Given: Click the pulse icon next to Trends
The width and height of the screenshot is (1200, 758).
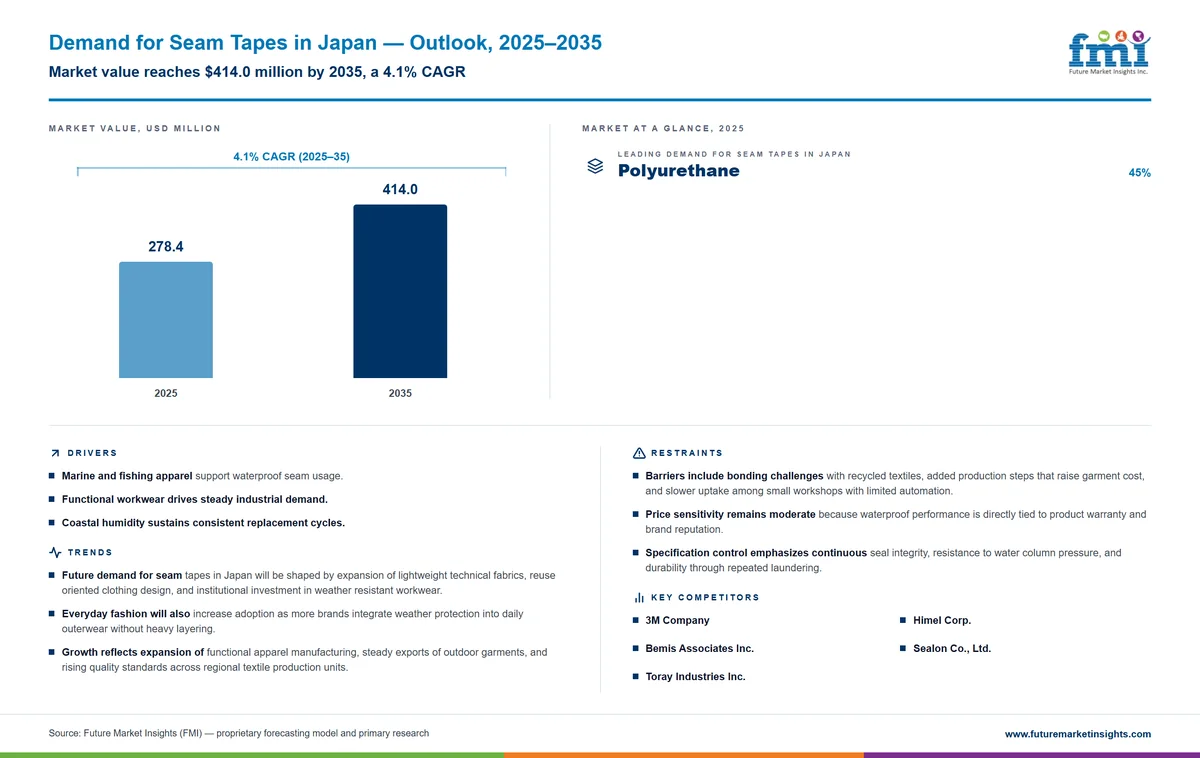Looking at the screenshot, I should (x=55, y=552).
